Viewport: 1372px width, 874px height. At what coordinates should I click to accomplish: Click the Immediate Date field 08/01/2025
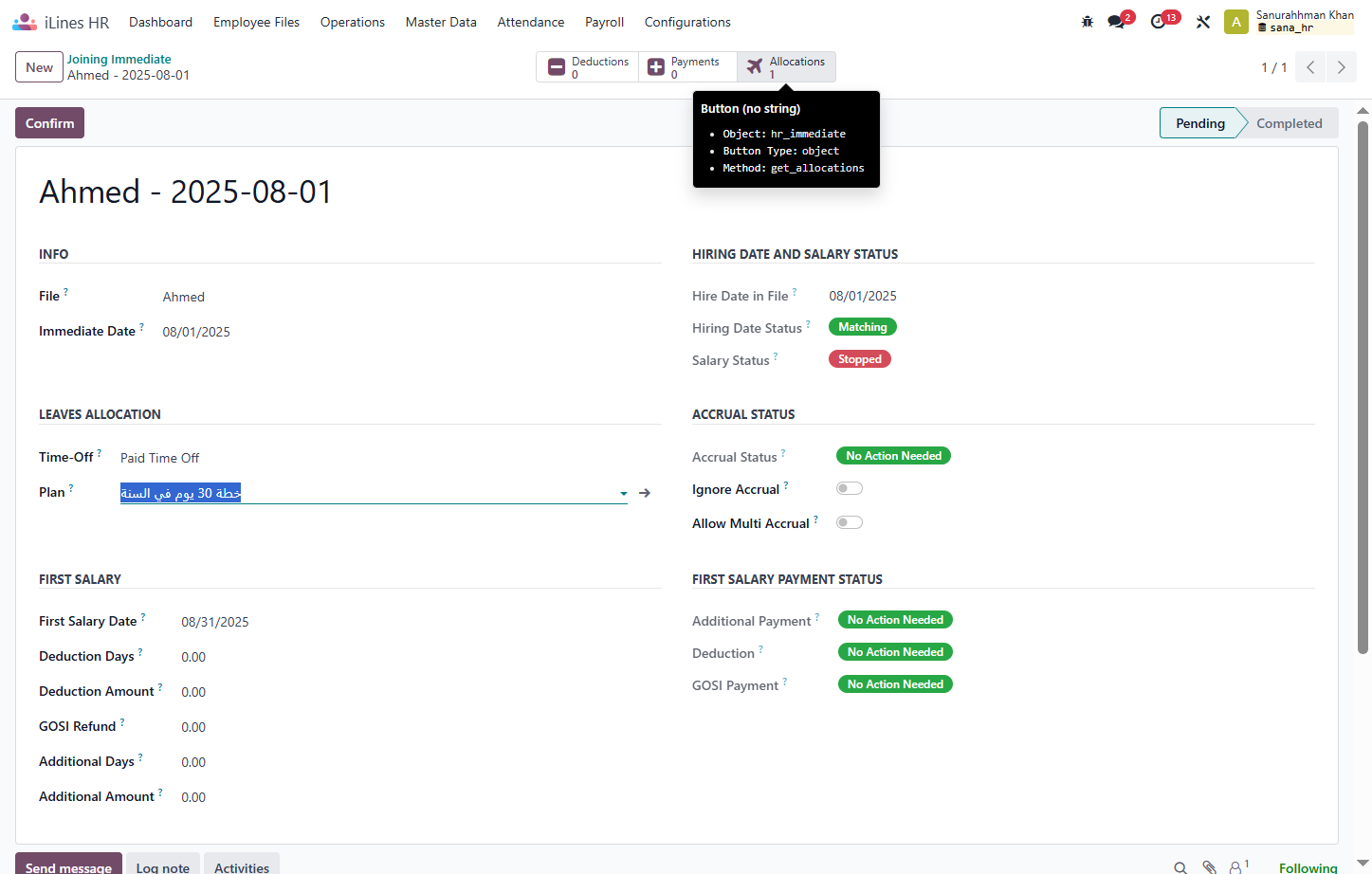pos(196,332)
